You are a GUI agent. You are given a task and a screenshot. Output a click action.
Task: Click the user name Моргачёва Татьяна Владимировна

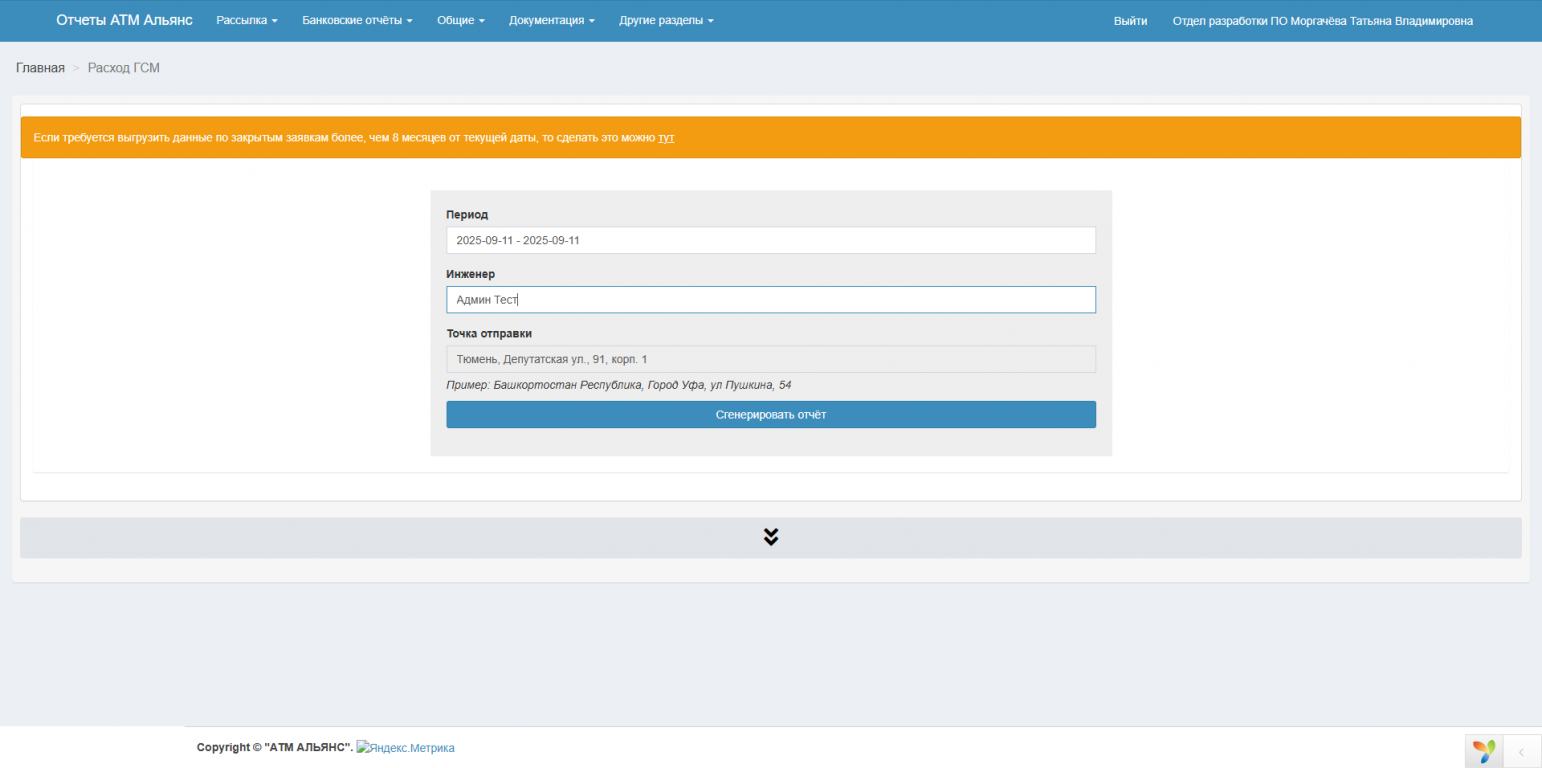[x=1322, y=21]
